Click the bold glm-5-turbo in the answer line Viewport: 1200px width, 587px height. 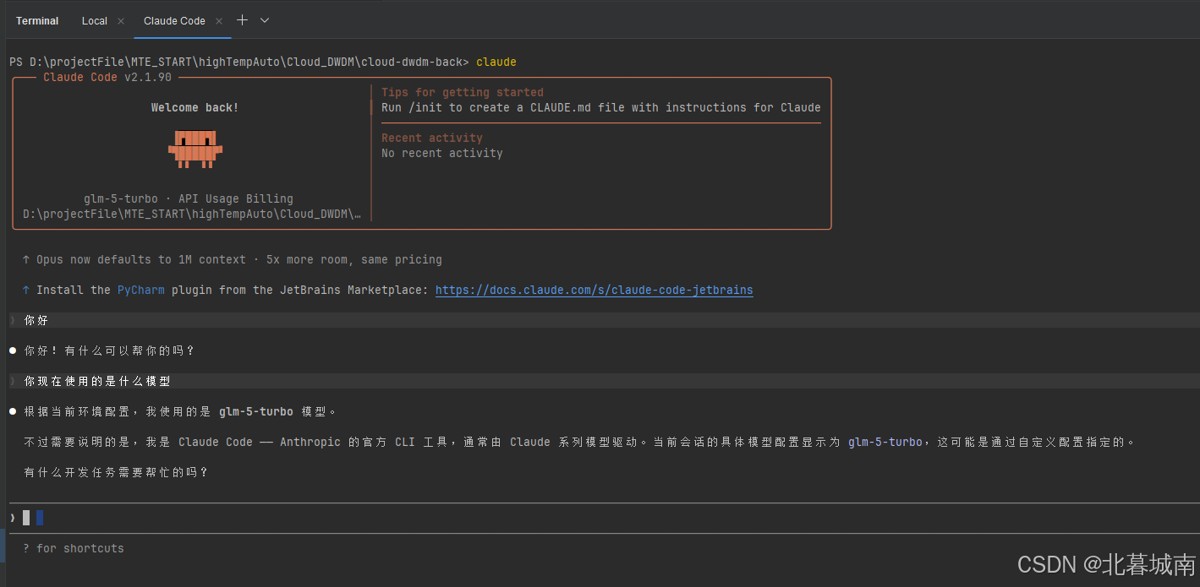pyautogui.click(x=256, y=411)
